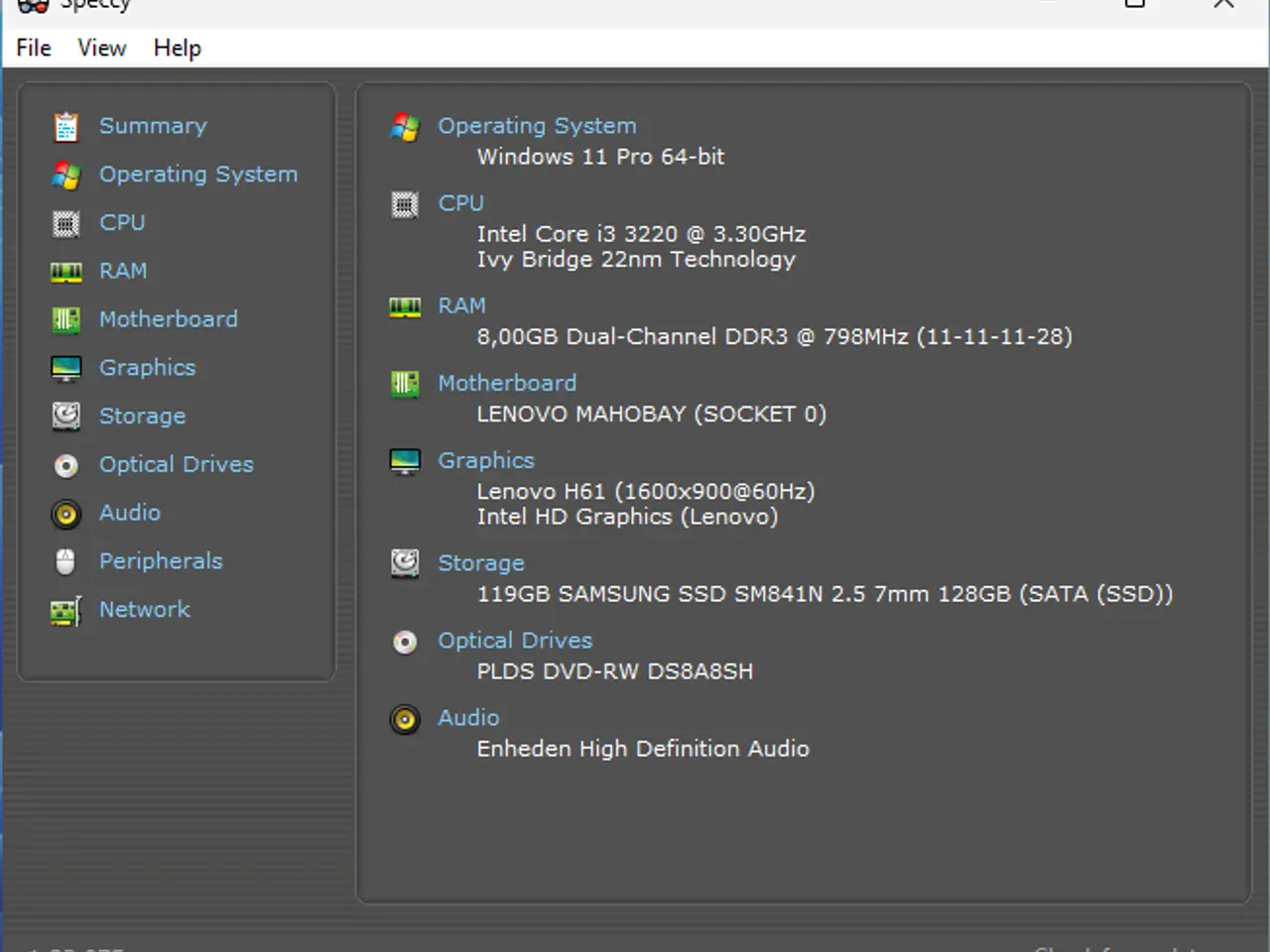Open the Graphics heading link in summary
The height and width of the screenshot is (952, 1270).
(486, 460)
